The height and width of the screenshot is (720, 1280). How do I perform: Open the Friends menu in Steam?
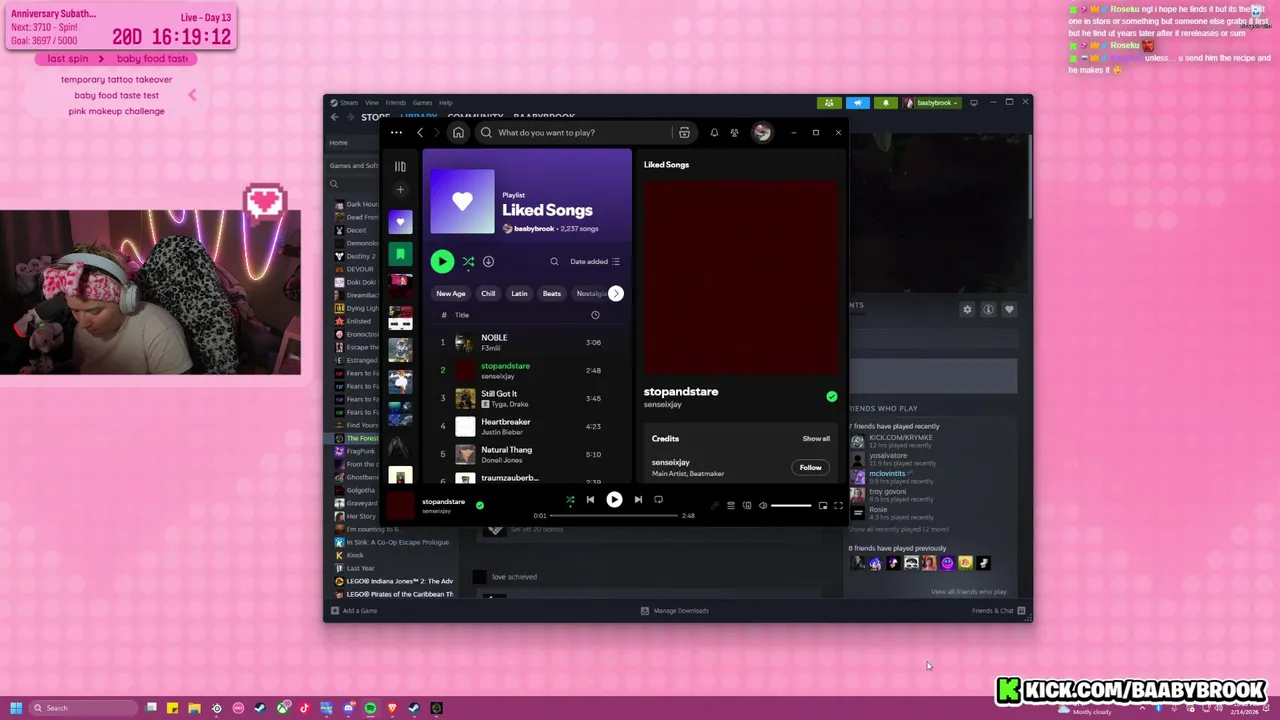pyautogui.click(x=395, y=103)
